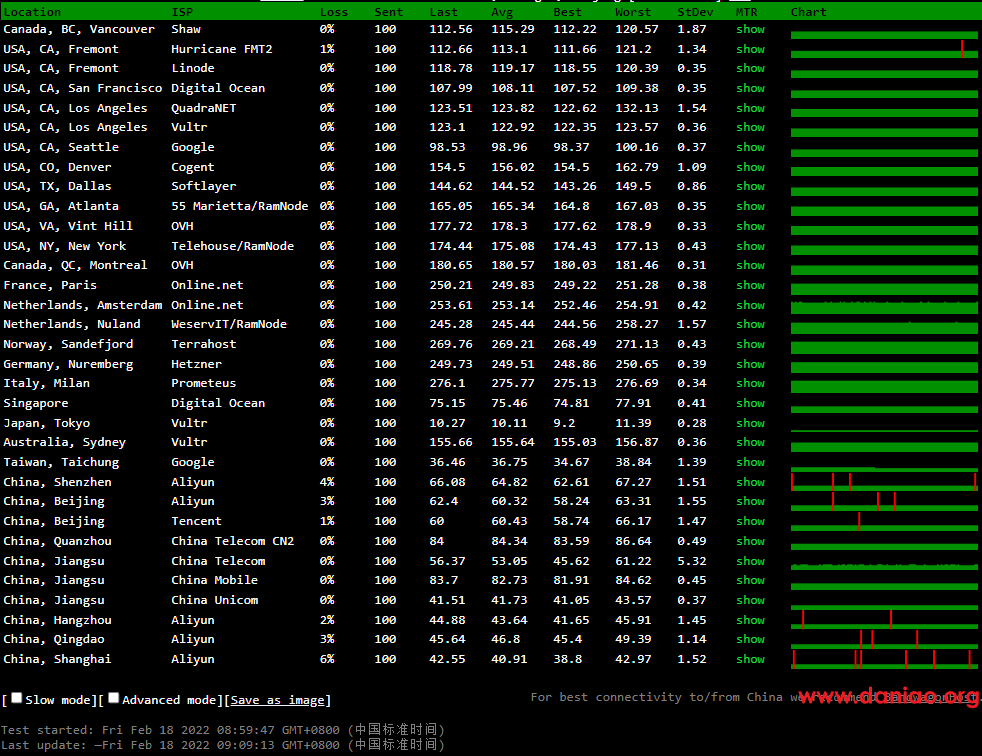Viewport: 982px width, 756px height.
Task: Click the 'China Telecom CN2' ISP cell
Action: tap(232, 541)
